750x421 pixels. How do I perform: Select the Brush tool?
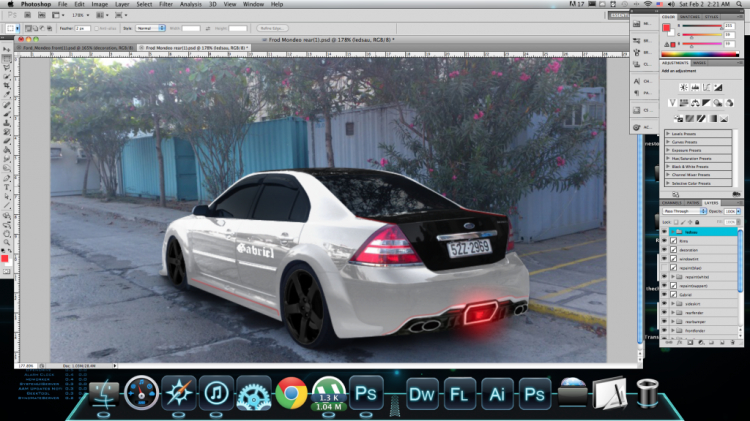[7, 114]
